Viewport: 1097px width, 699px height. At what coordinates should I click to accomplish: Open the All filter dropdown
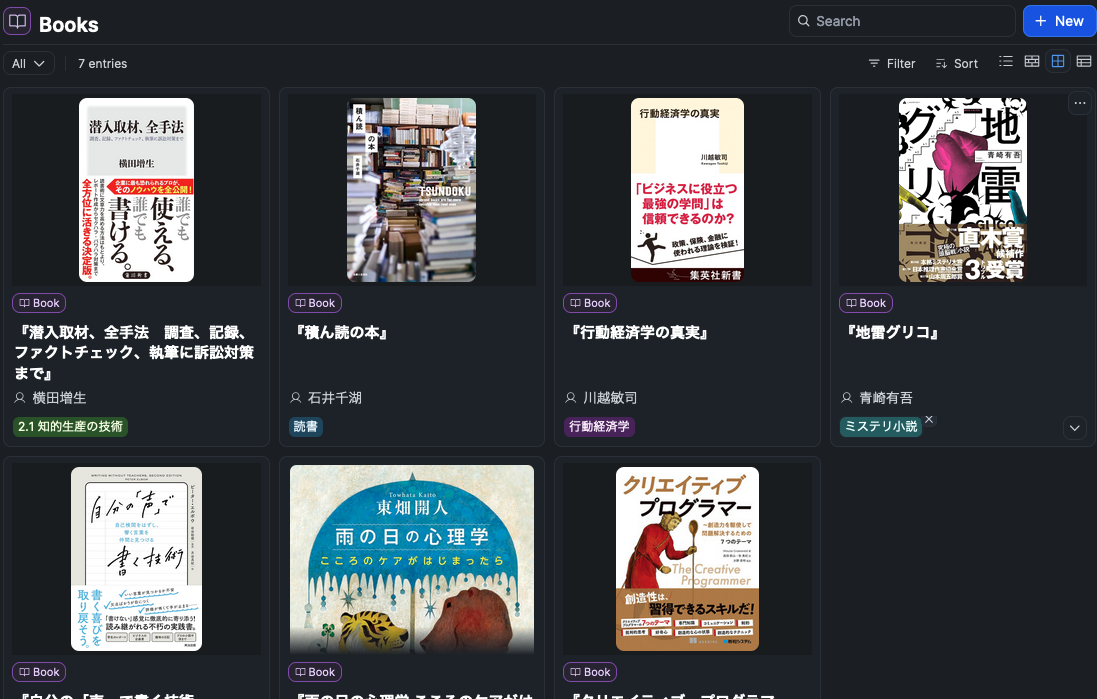click(28, 63)
